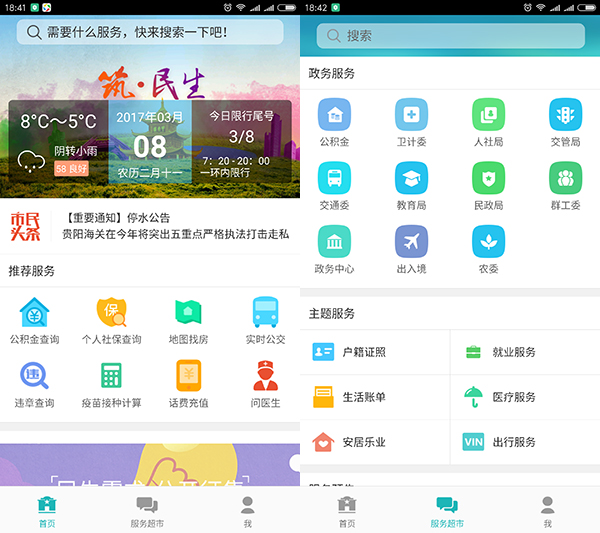Select 政务中心 government center icon
600x533 pixels.
tap(334, 249)
